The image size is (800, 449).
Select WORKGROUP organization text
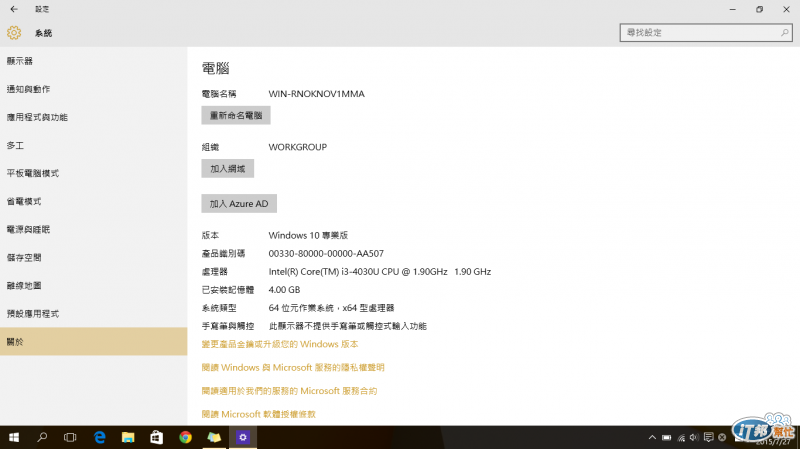(x=297, y=147)
